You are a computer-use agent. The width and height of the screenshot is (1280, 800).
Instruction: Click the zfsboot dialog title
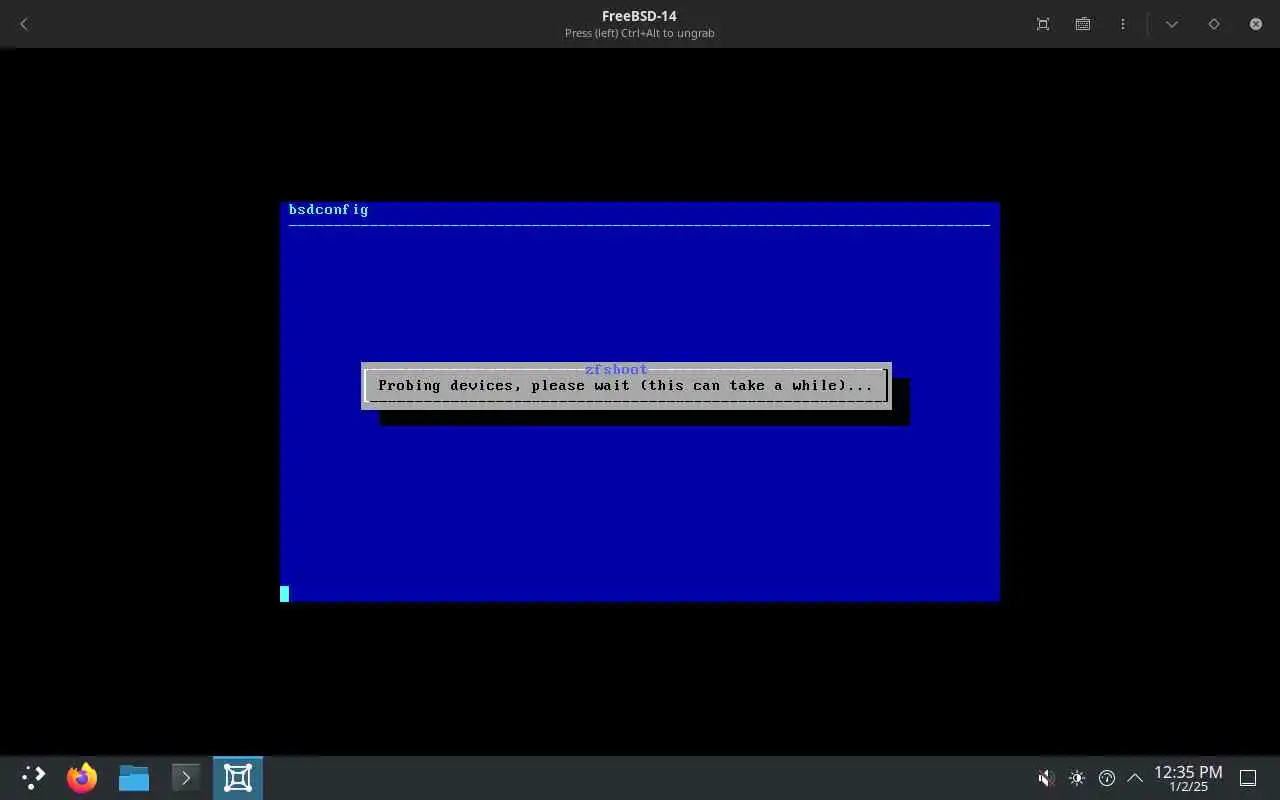point(616,369)
